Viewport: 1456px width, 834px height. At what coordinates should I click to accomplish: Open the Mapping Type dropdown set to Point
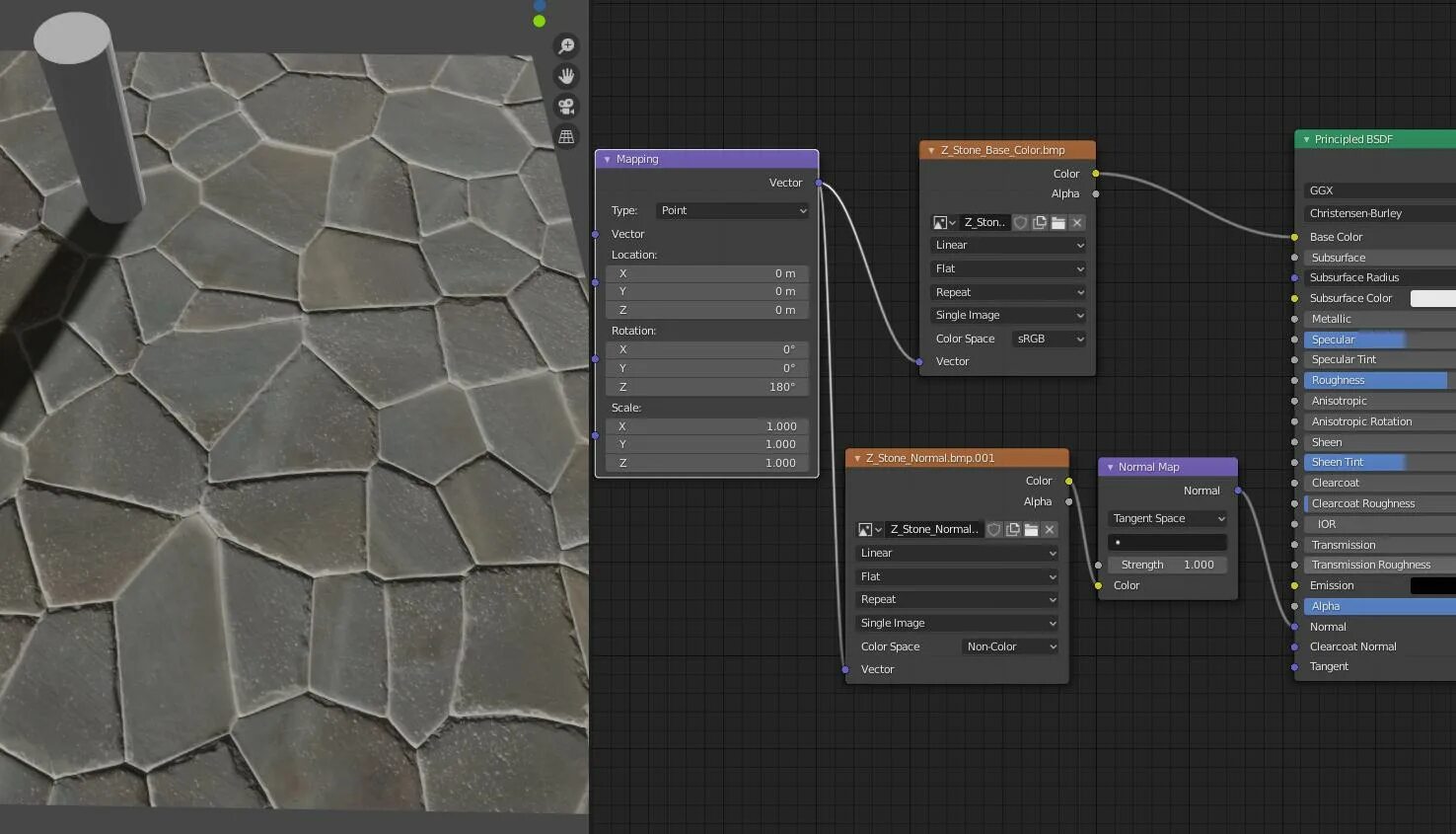coord(732,210)
